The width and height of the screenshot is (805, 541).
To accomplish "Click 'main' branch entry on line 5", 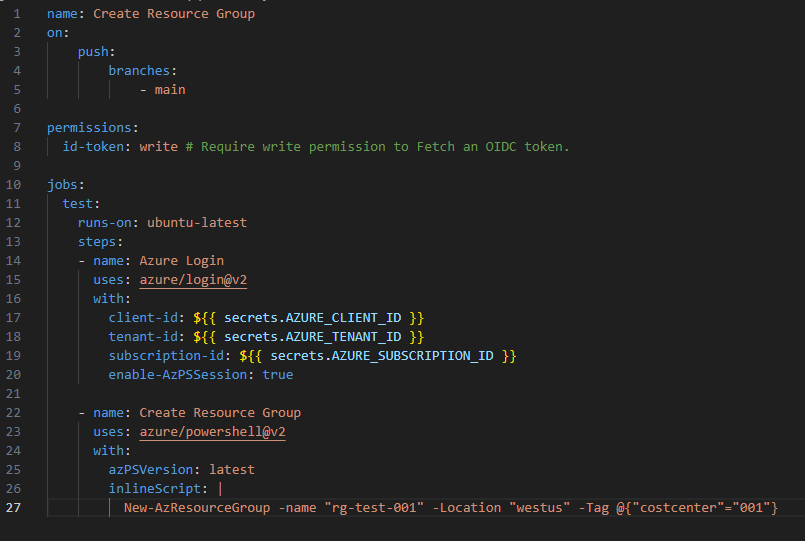I will [170, 90].
